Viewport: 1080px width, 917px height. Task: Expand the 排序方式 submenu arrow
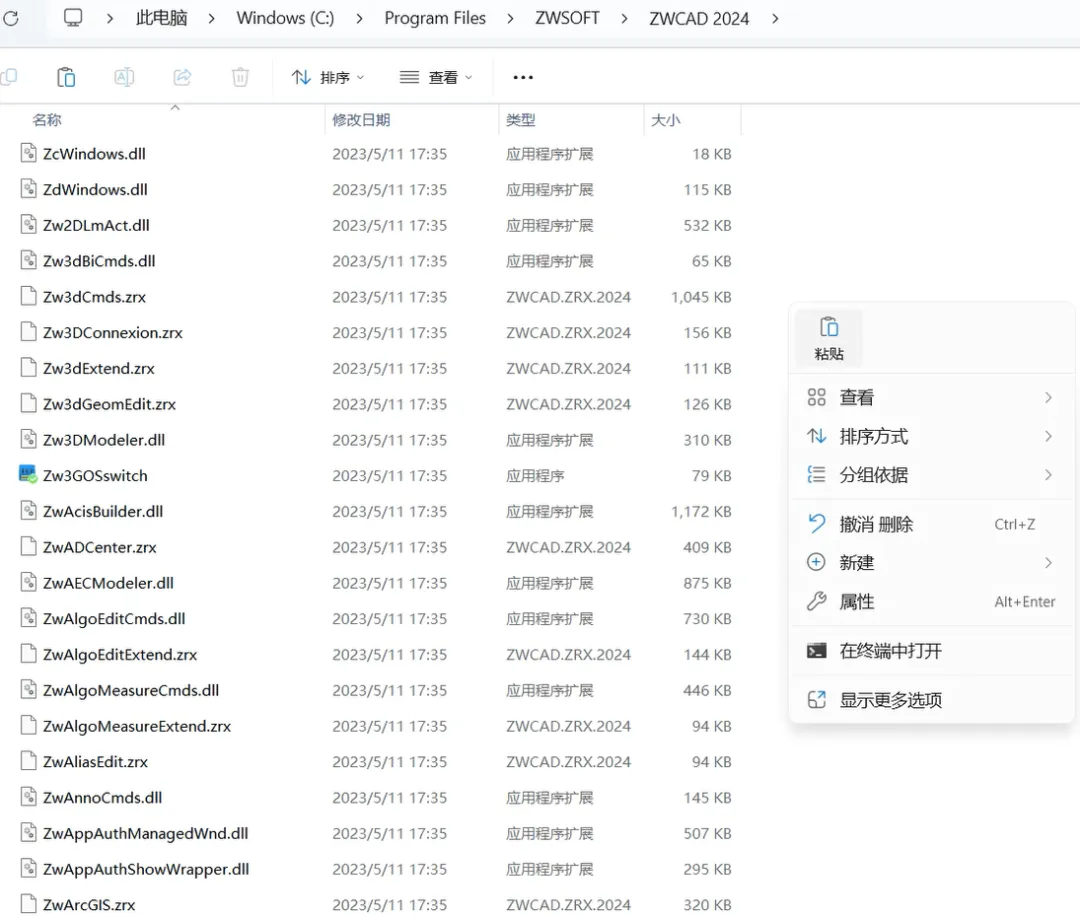1048,436
